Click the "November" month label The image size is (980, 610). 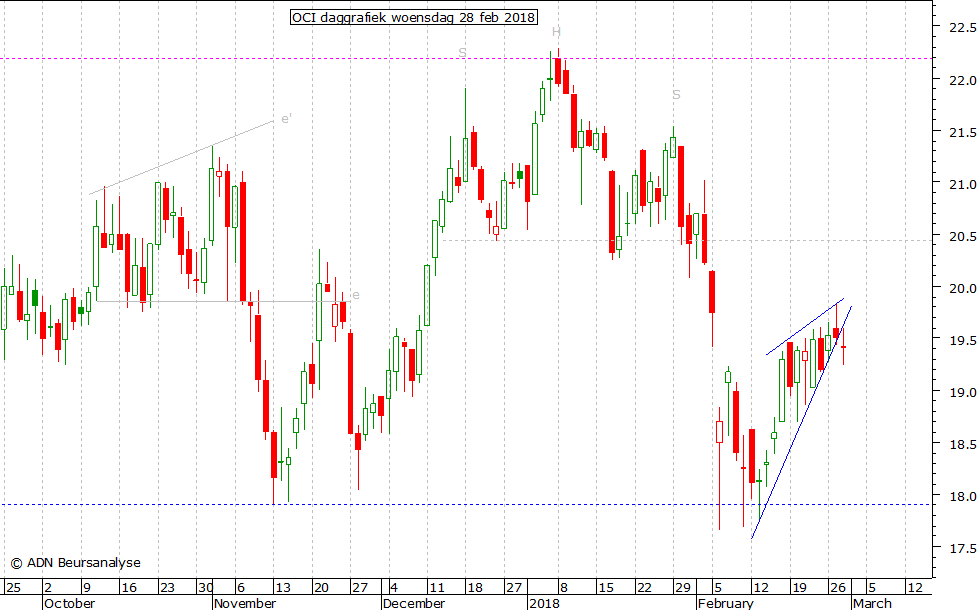pyautogui.click(x=244, y=603)
